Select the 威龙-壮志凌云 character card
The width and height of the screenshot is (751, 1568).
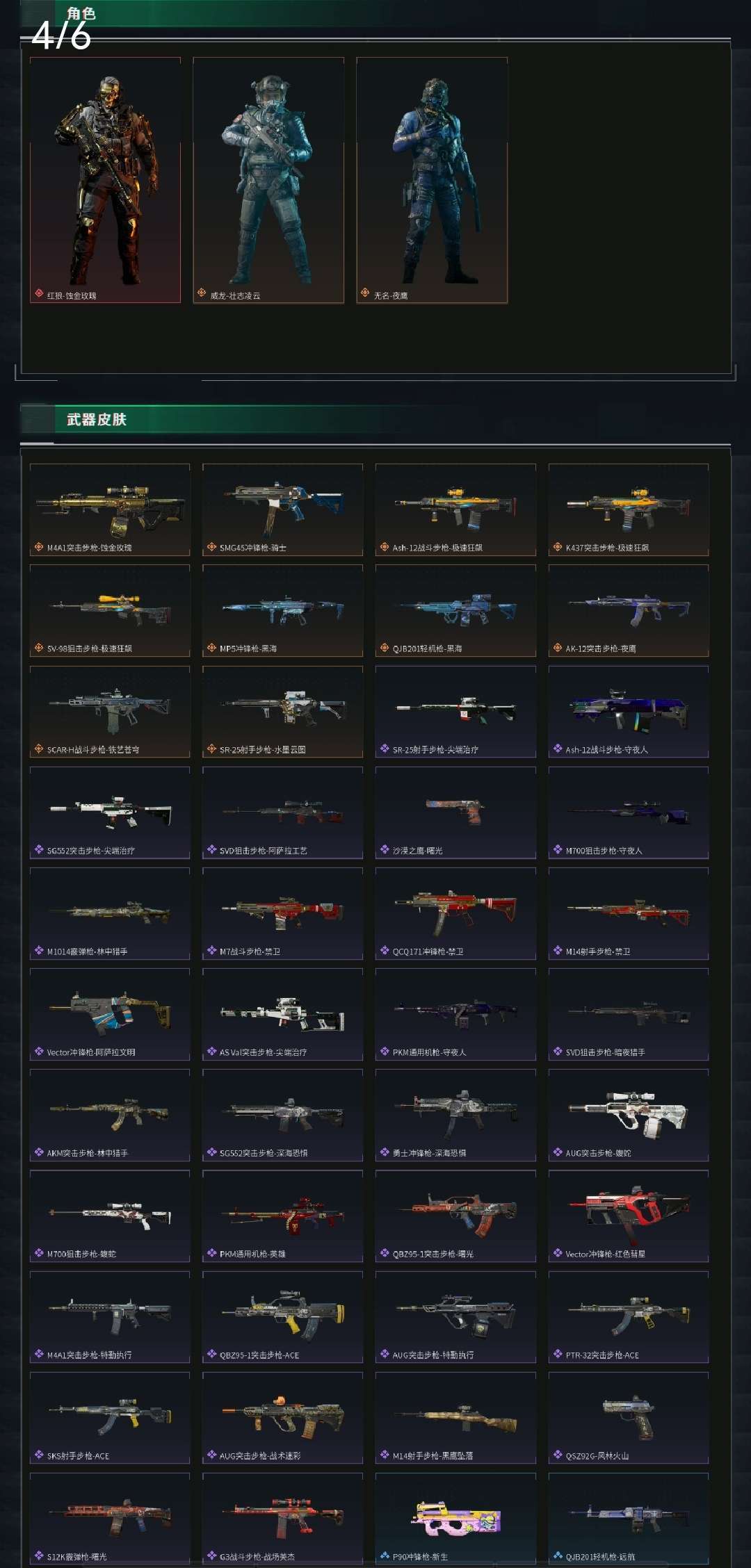pyautogui.click(x=268, y=180)
